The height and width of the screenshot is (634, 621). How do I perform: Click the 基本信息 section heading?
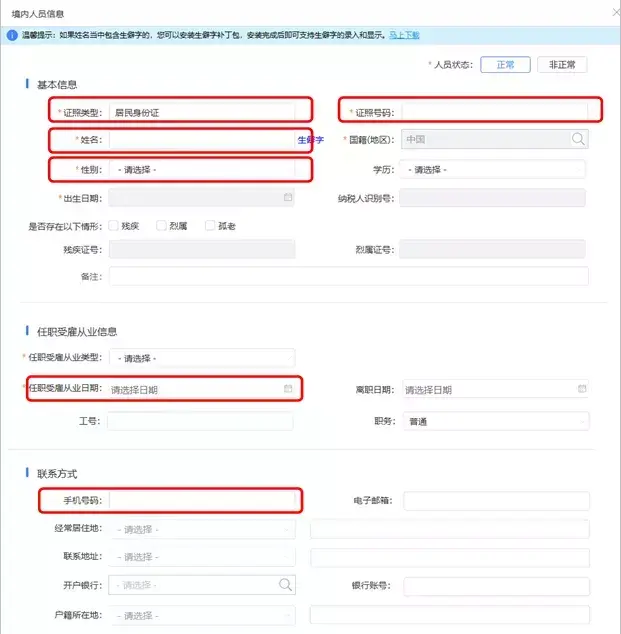pos(57,85)
